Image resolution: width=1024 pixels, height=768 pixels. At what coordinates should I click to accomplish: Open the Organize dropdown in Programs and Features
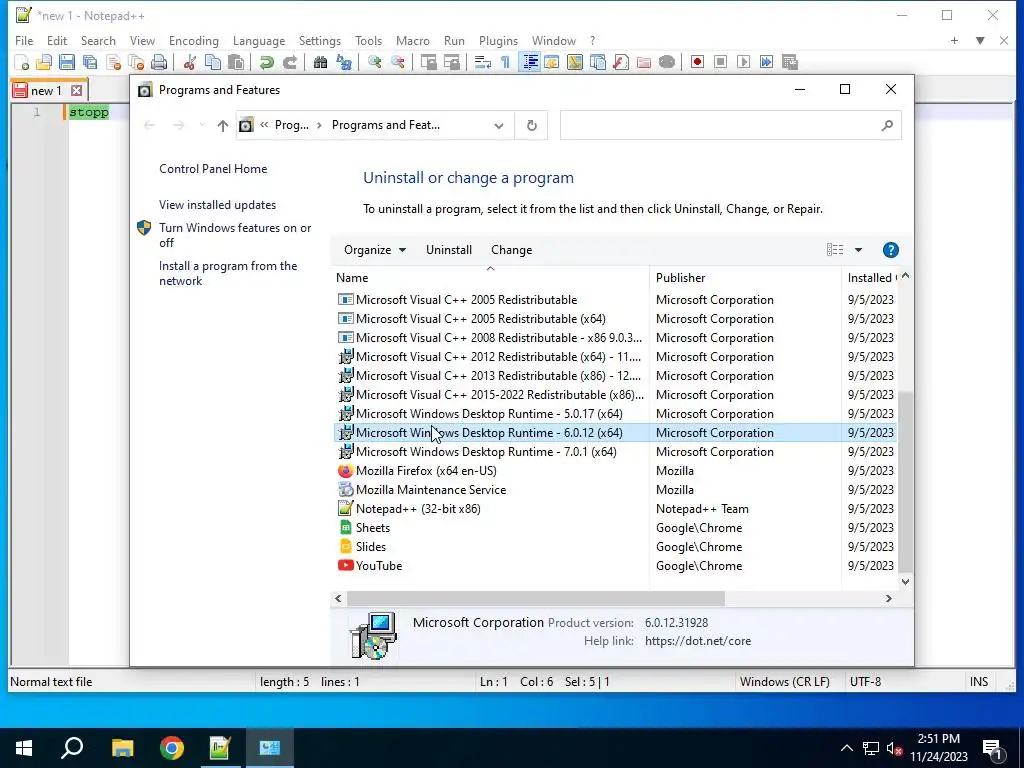(375, 250)
